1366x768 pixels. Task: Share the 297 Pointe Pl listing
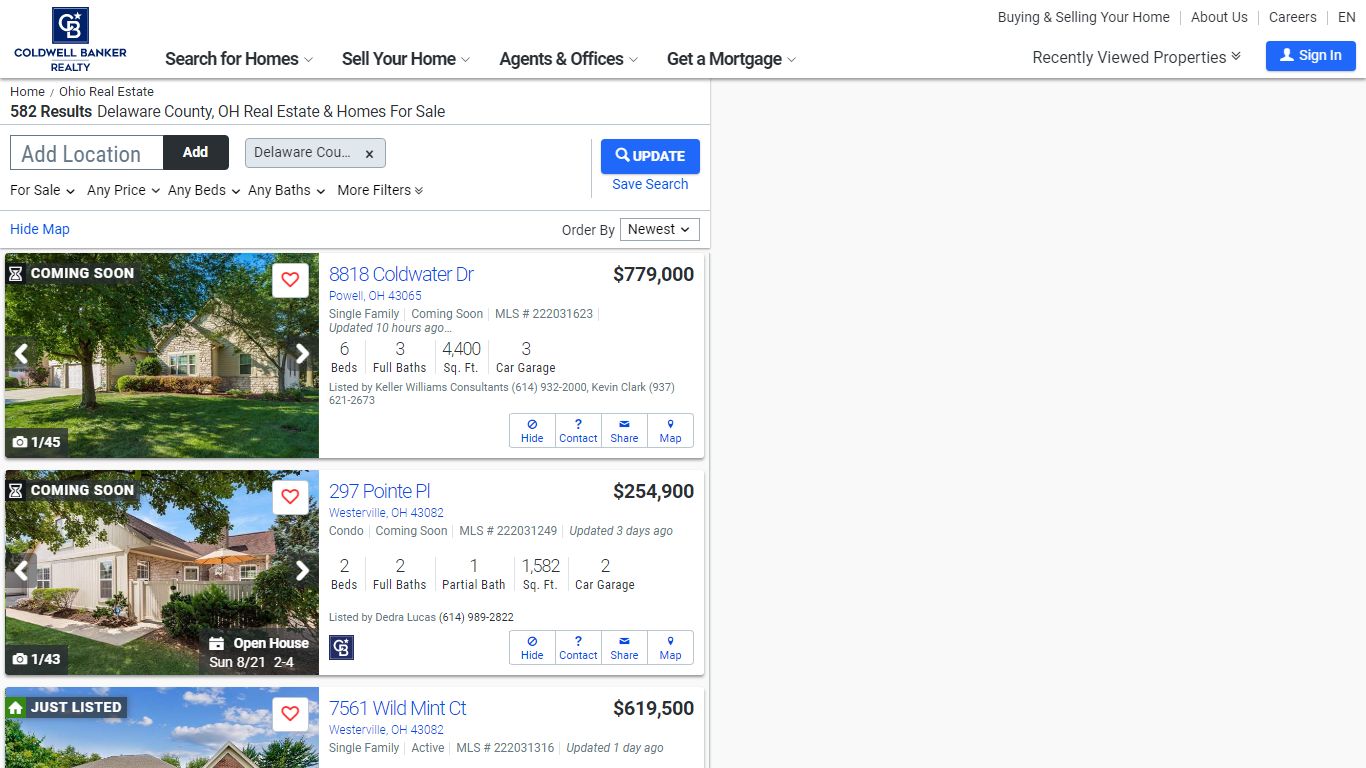624,648
